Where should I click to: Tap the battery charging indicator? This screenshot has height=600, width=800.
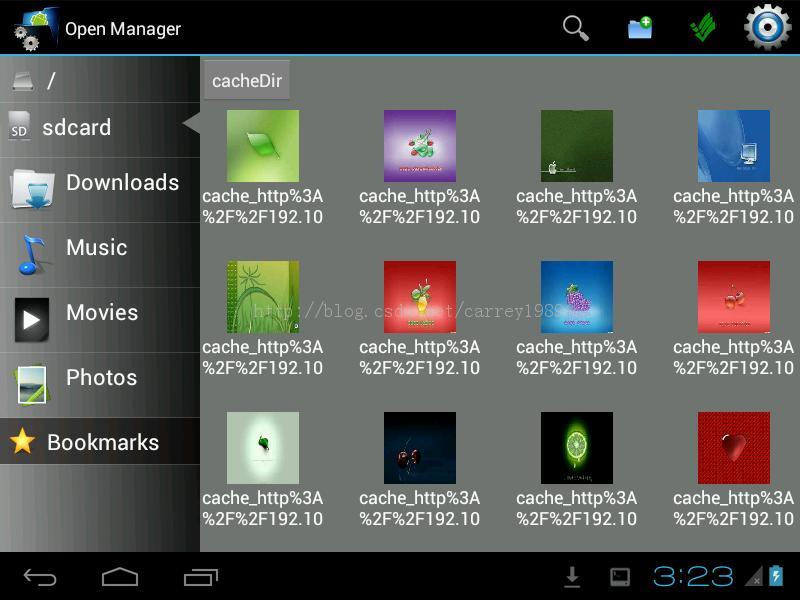click(775, 576)
